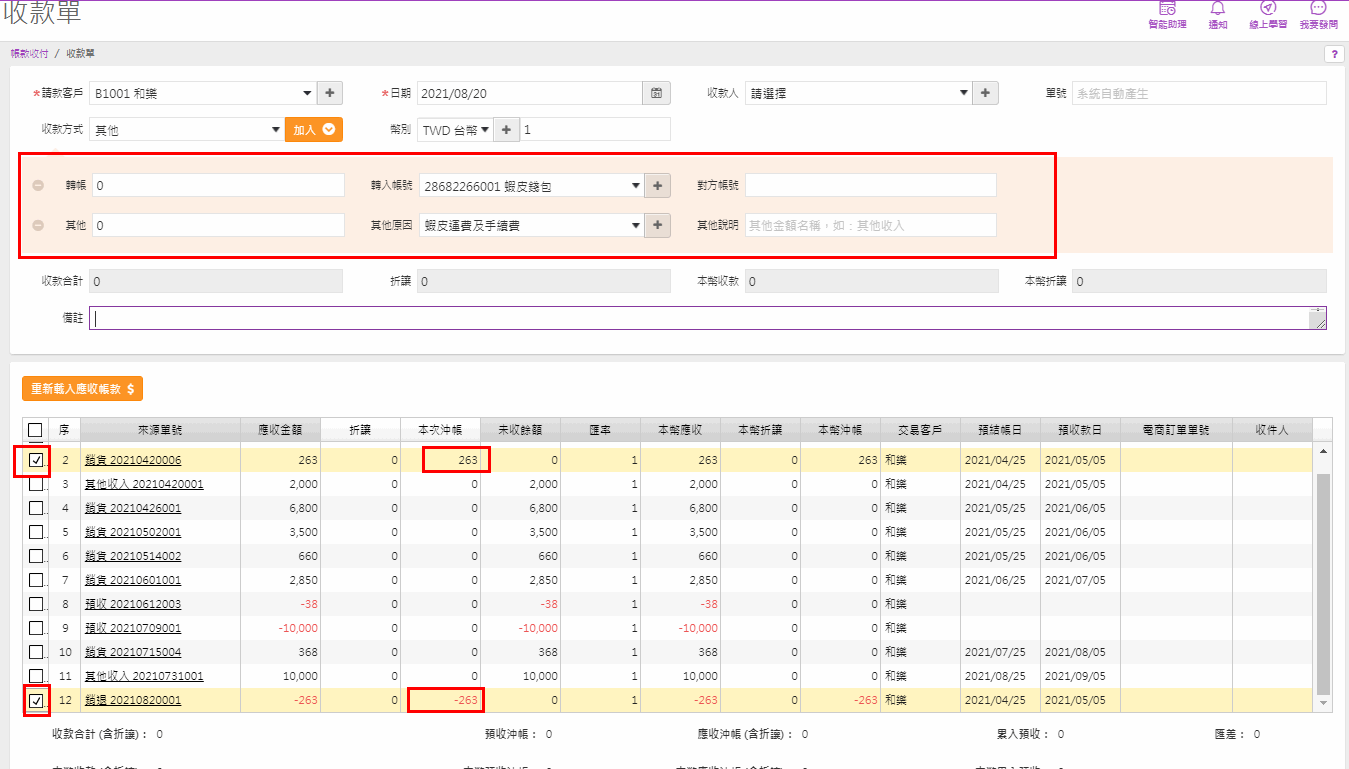Click the orange 加入 button
The image size is (1349, 769).
[314, 129]
